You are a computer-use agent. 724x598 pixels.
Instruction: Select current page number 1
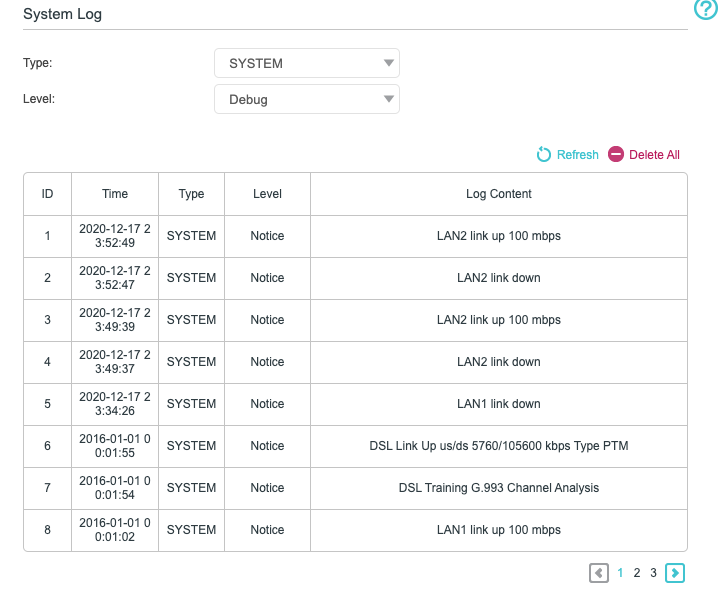(620, 573)
